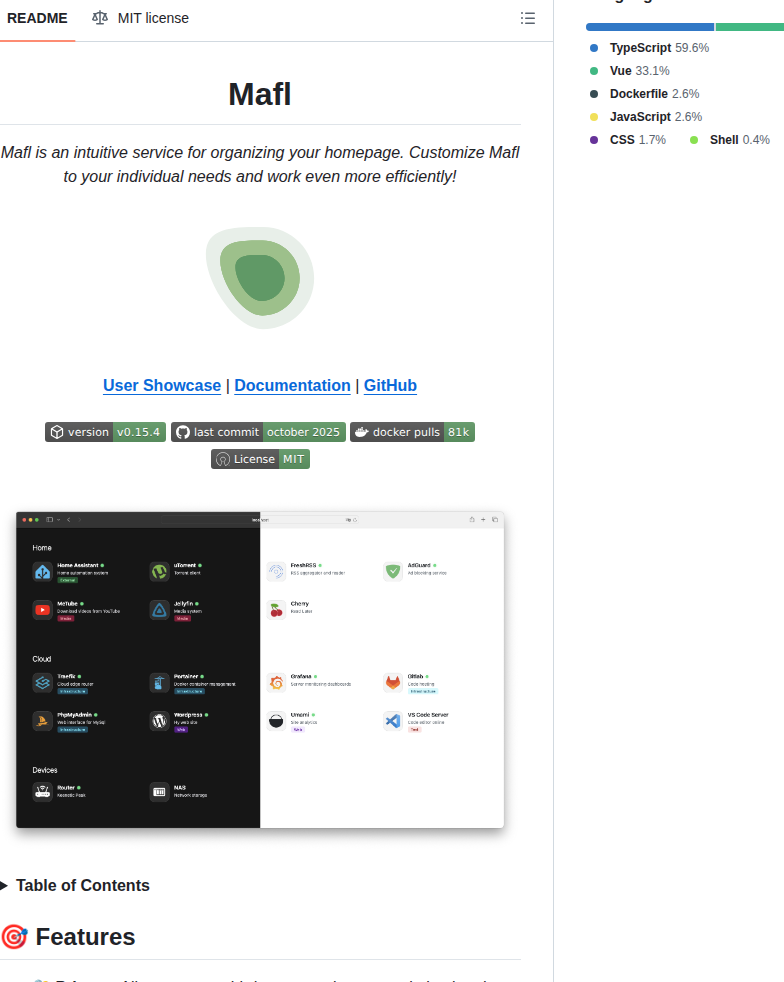Click the Vue green language dot
The width and height of the screenshot is (784, 982).
(x=594, y=71)
